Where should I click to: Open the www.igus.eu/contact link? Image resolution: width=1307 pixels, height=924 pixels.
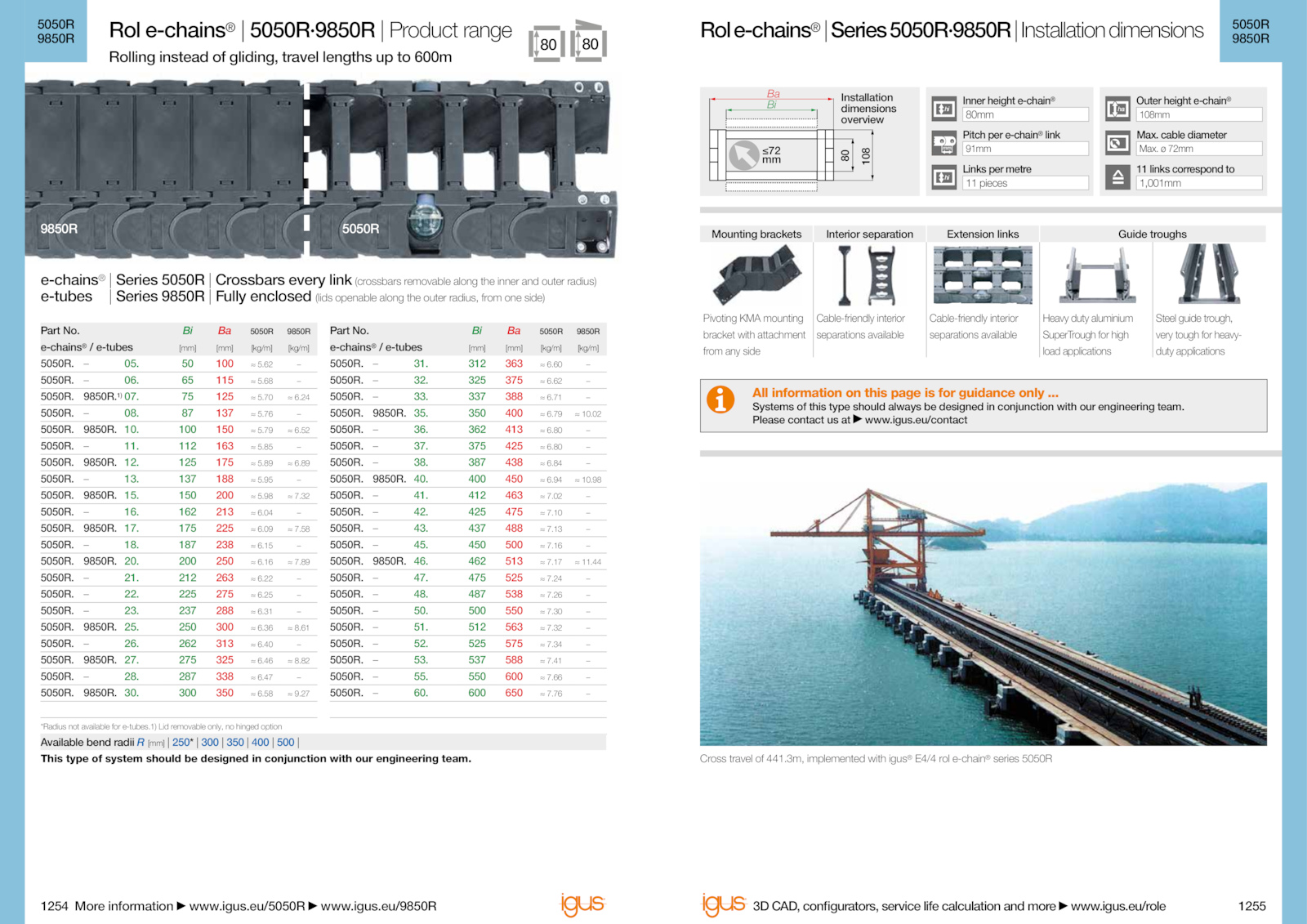916,420
